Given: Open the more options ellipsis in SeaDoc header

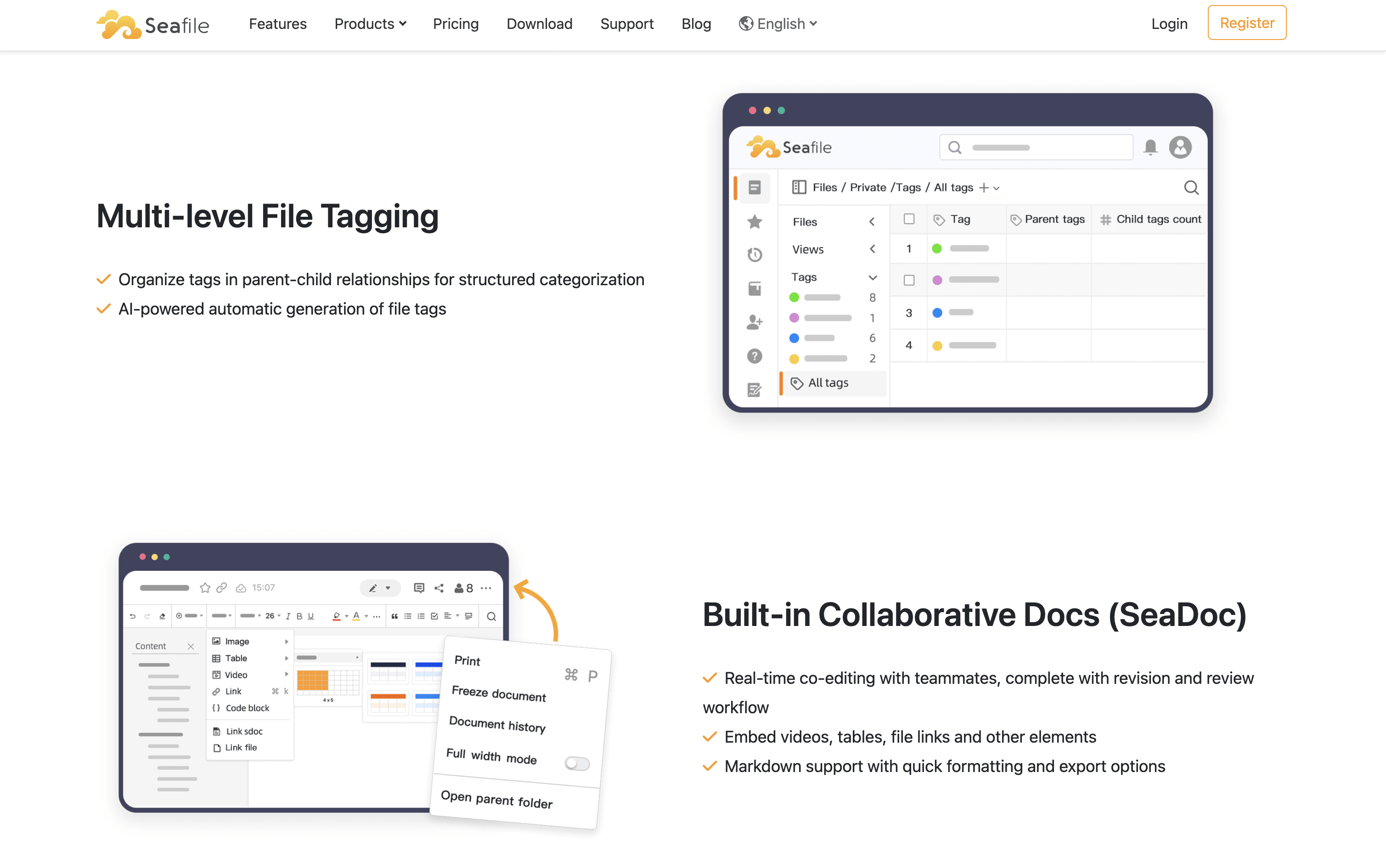Looking at the screenshot, I should click(486, 588).
